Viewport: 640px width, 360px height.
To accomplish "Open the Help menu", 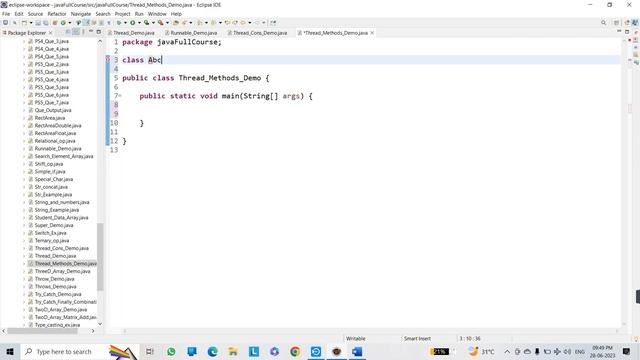I will click(176, 14).
